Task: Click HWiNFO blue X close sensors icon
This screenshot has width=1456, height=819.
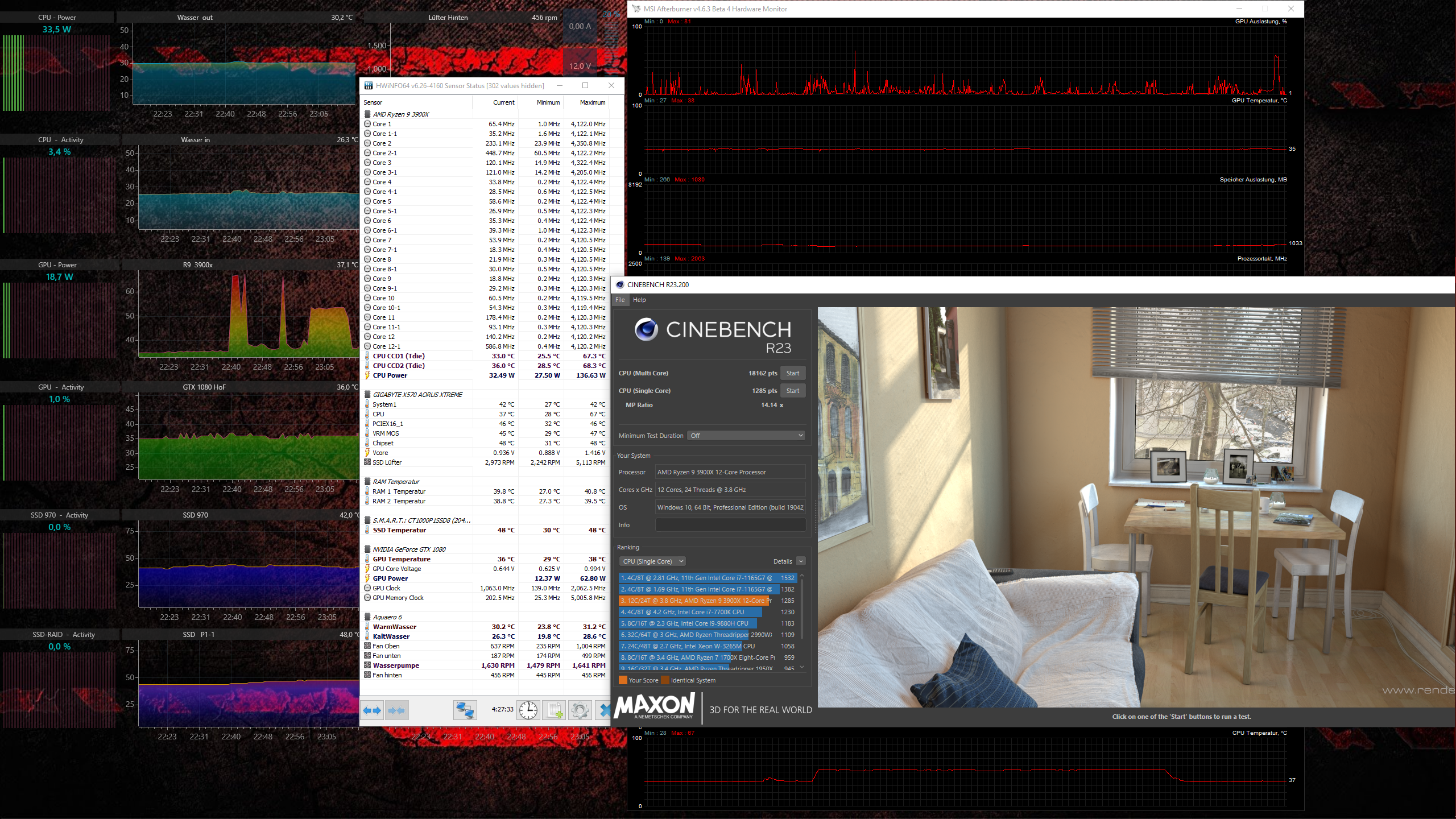Action: click(604, 710)
